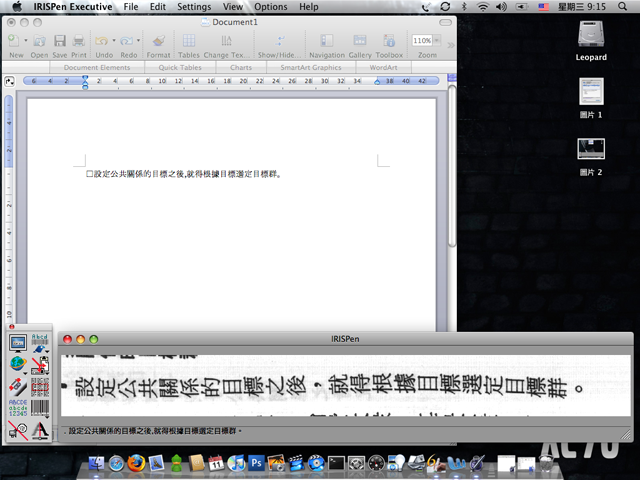Select the 圖片 1 desktop thumbnail
This screenshot has height=480, width=640.
[591, 91]
